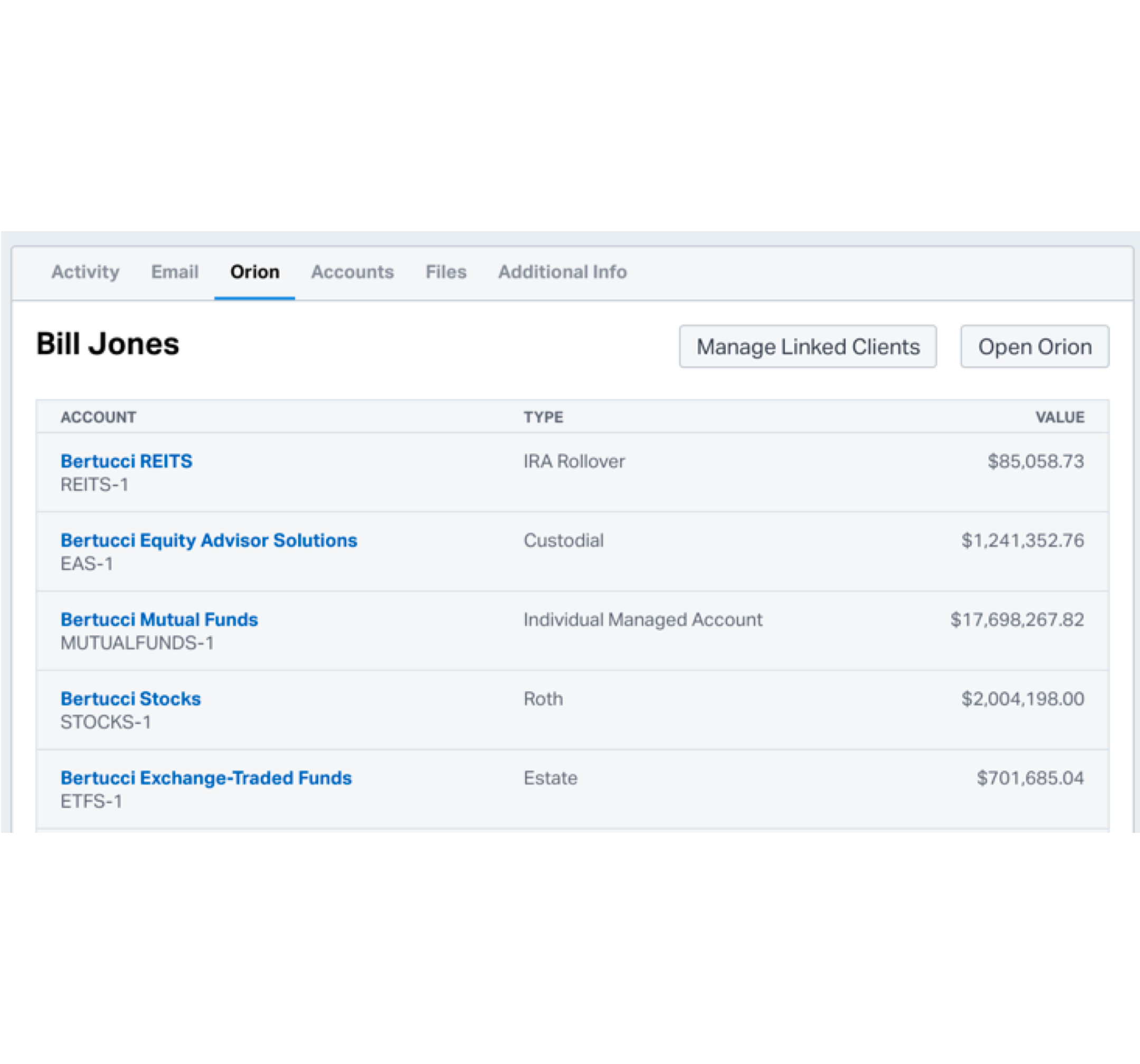Image resolution: width=1140 pixels, height=1064 pixels.
Task: Select the Orion tab
Action: (x=254, y=271)
